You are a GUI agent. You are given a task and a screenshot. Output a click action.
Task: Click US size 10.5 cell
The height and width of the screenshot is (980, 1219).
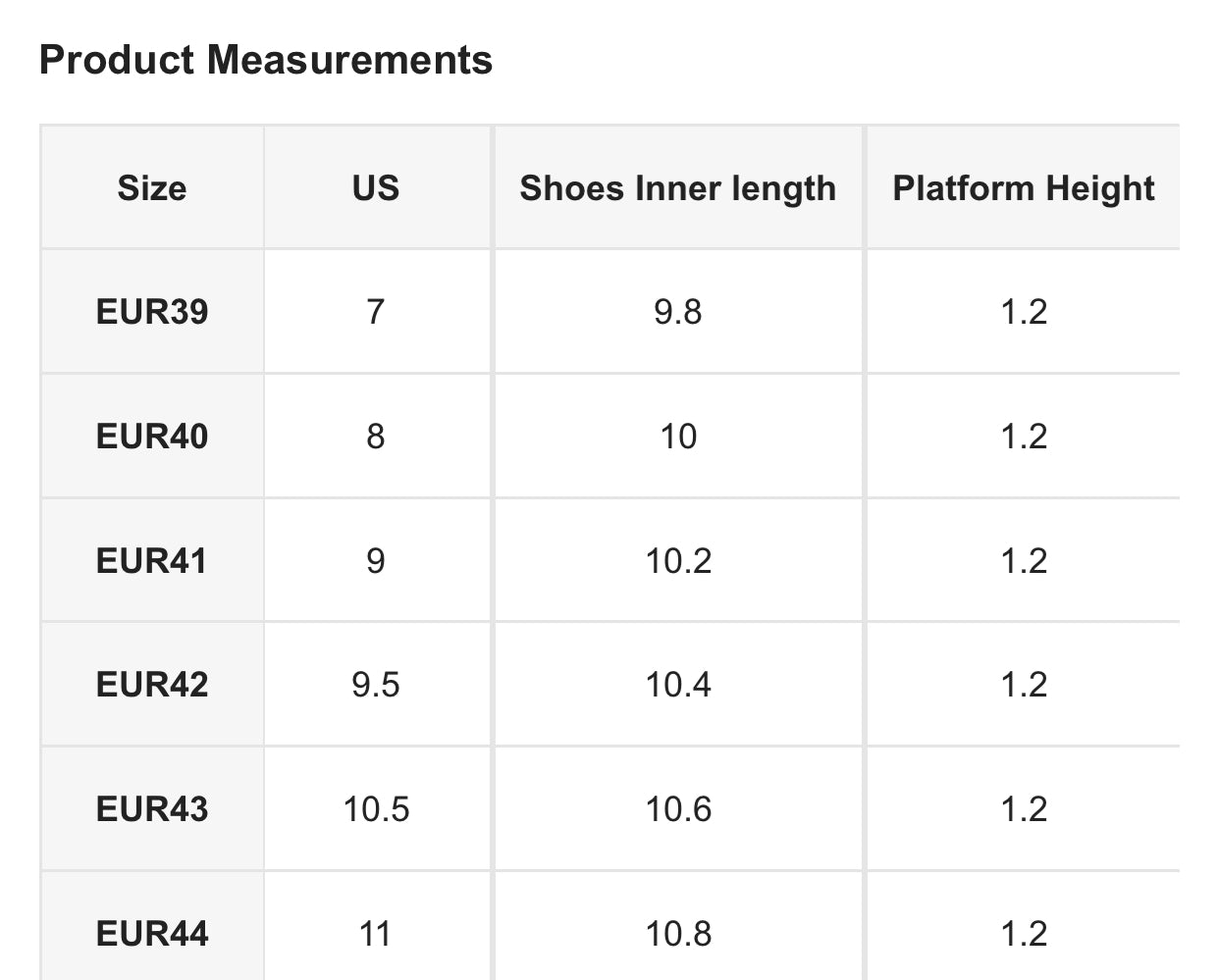coord(376,809)
